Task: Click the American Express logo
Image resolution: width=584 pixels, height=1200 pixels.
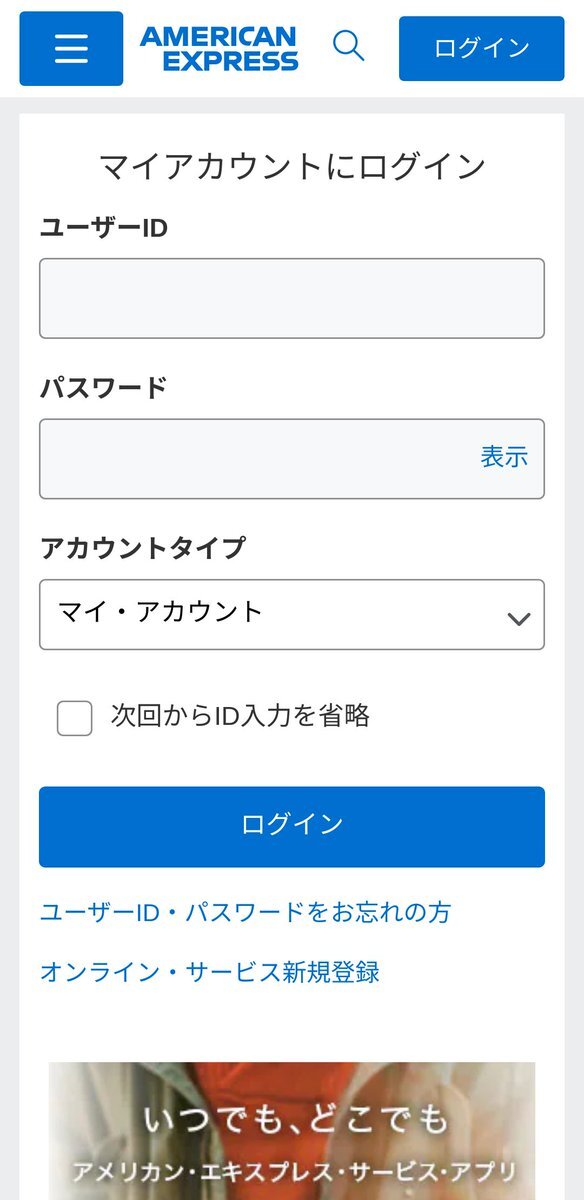Action: 219,49
